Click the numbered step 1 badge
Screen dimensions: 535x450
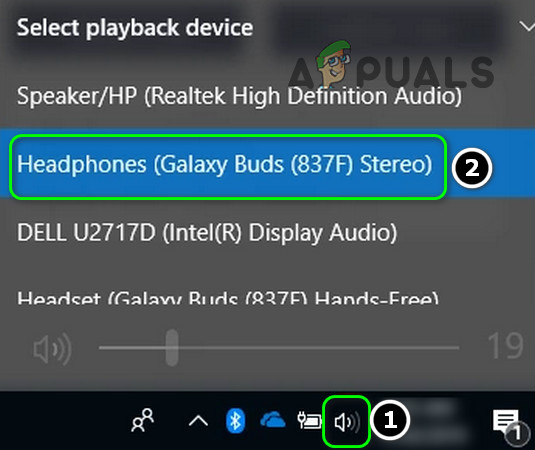[x=390, y=420]
